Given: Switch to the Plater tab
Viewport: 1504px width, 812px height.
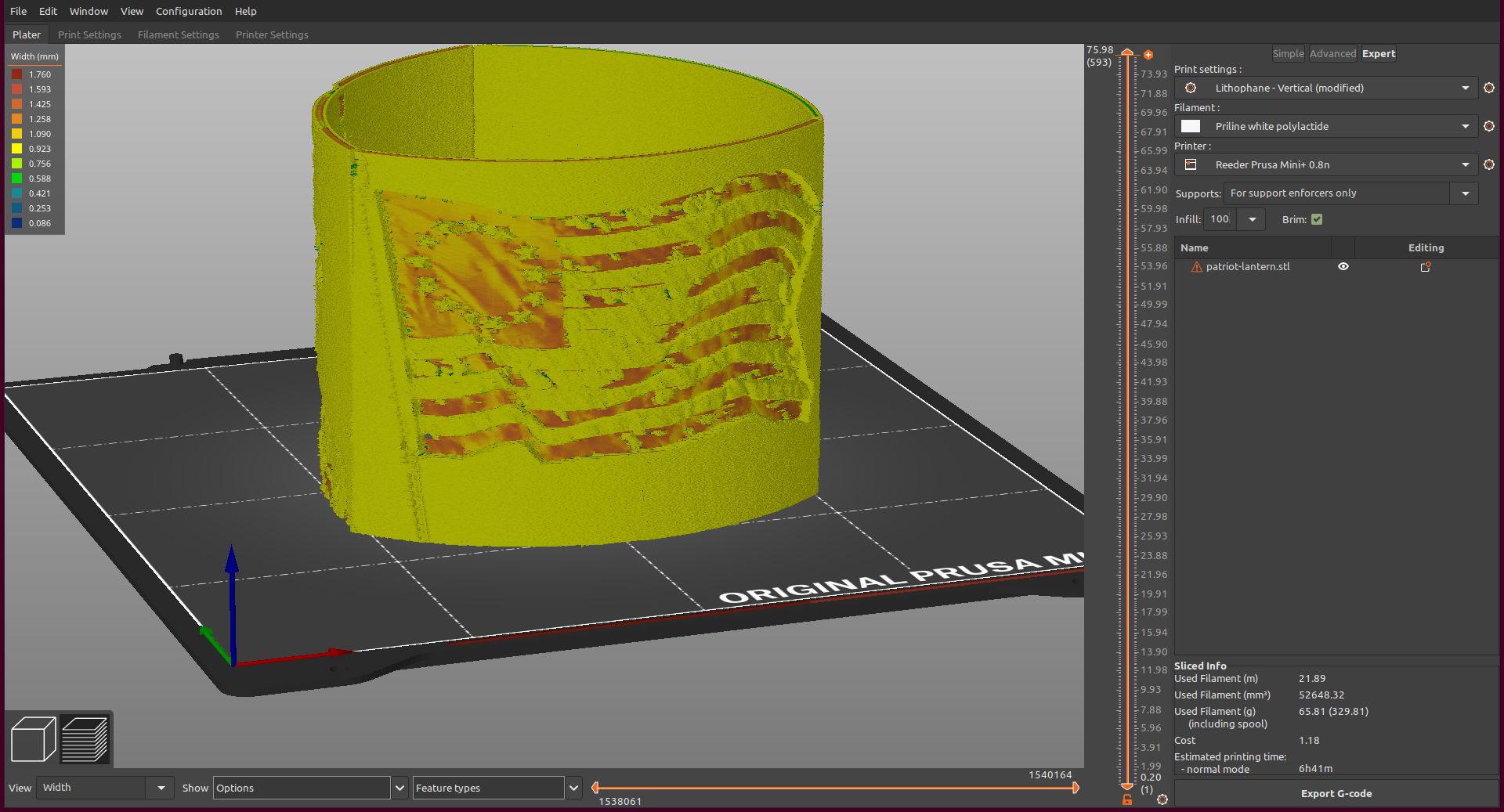Looking at the screenshot, I should 27,34.
